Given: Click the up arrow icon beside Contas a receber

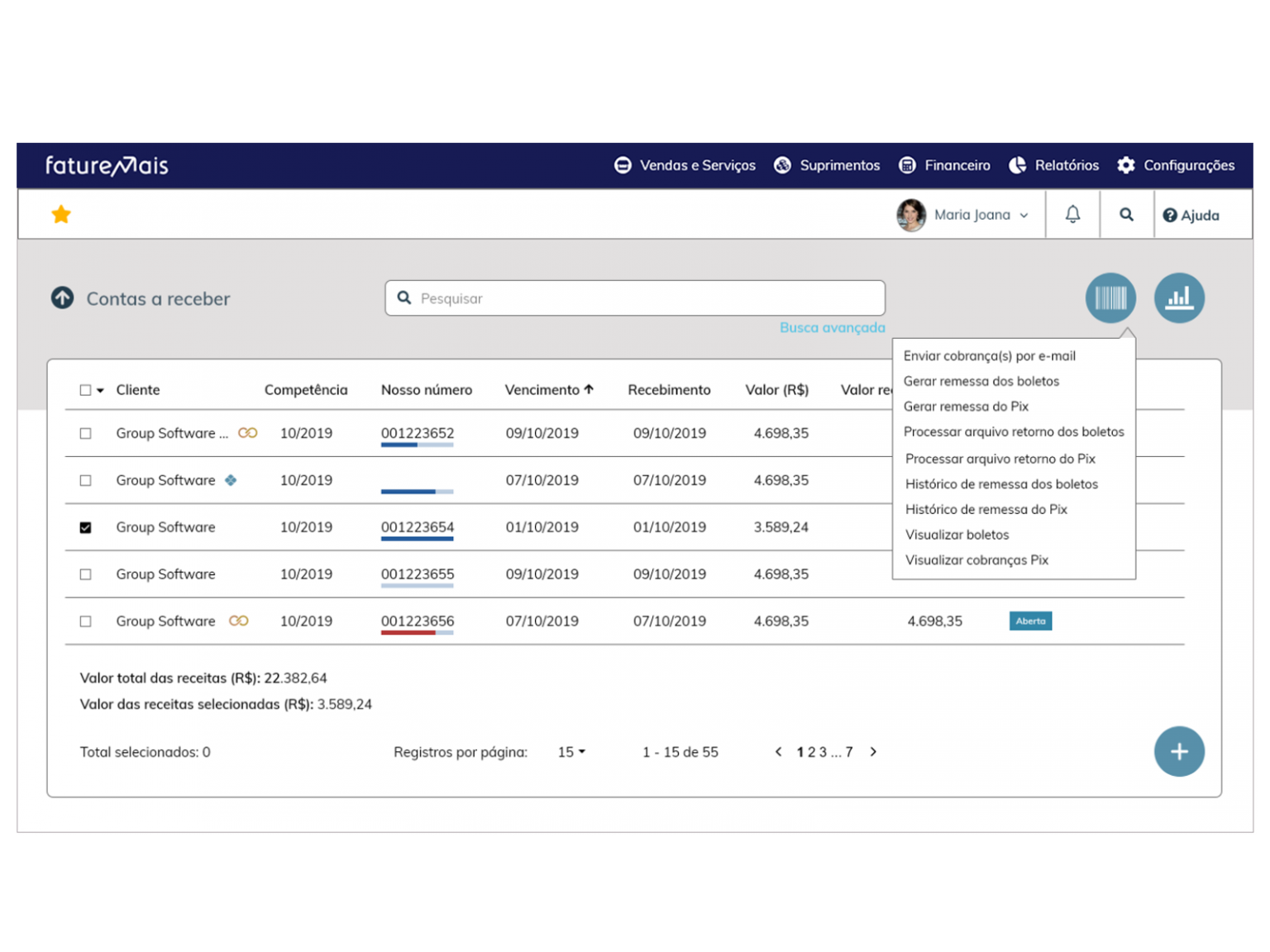Looking at the screenshot, I should tap(63, 298).
